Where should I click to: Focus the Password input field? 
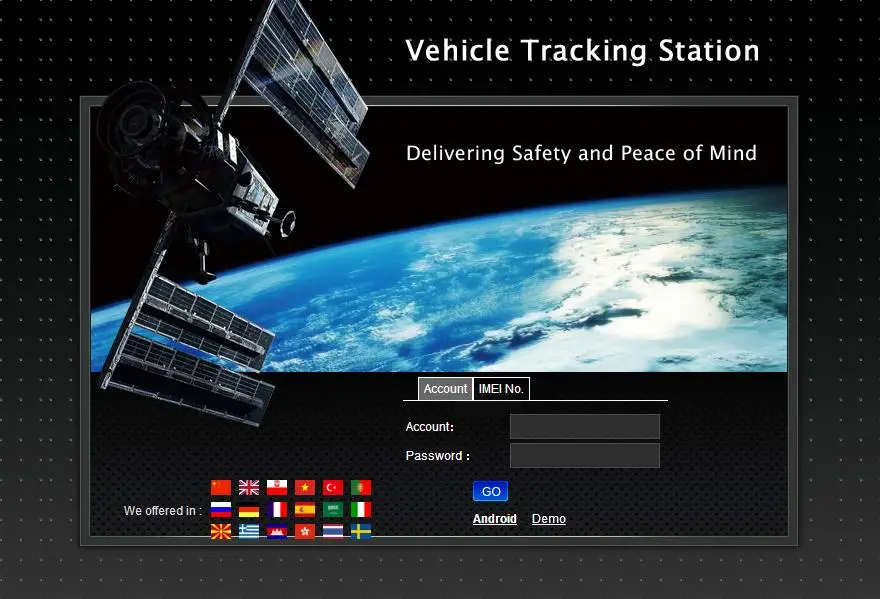[585, 455]
